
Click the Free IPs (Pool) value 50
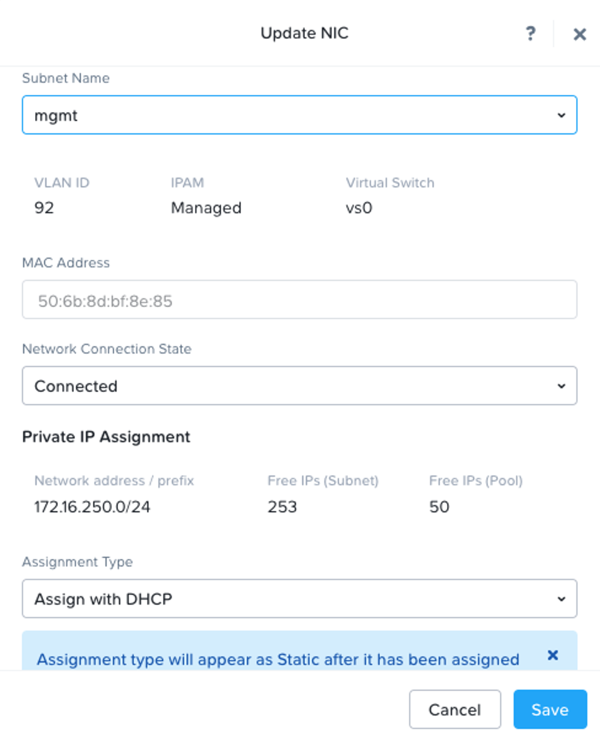439,507
